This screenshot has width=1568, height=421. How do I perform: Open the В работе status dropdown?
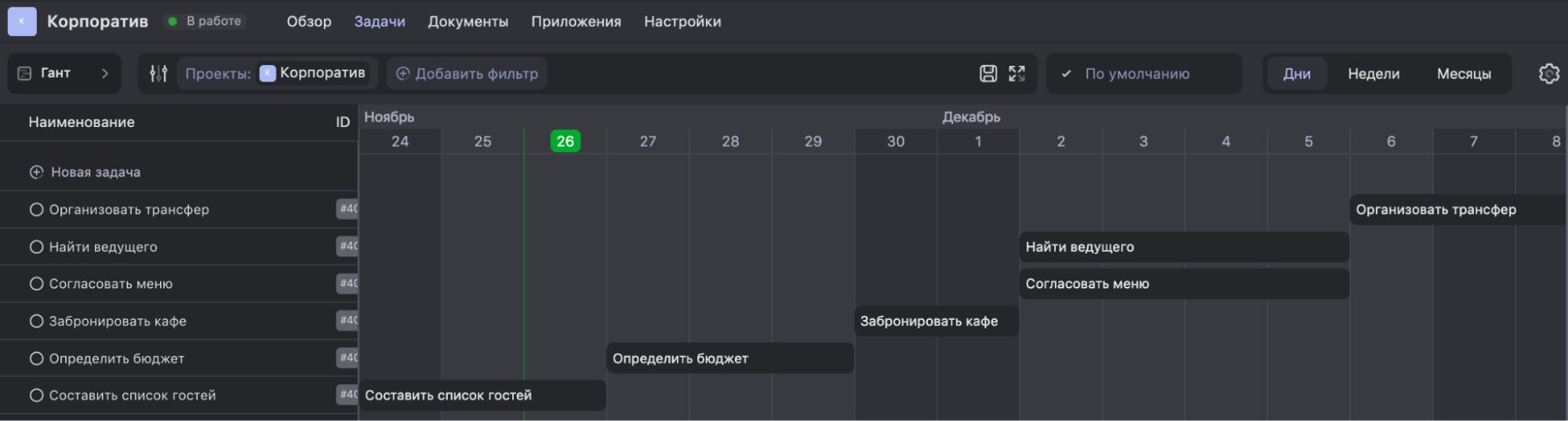[x=206, y=21]
